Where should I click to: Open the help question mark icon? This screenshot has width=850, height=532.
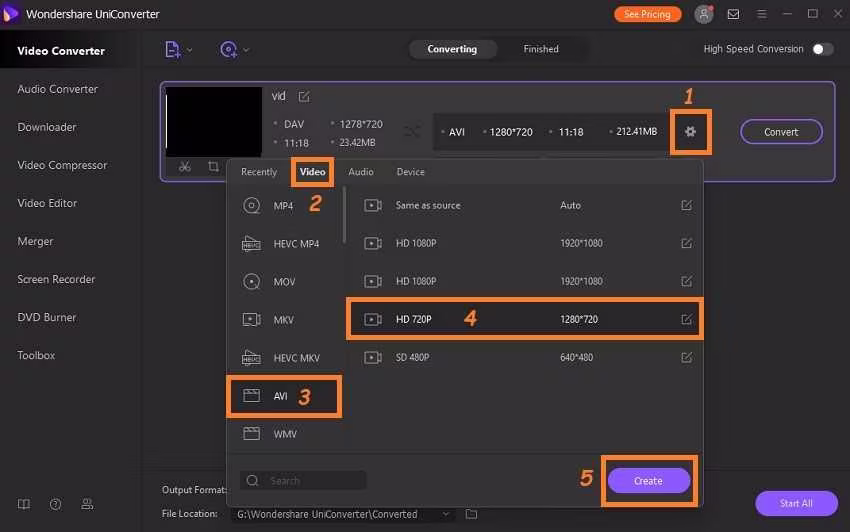click(55, 504)
